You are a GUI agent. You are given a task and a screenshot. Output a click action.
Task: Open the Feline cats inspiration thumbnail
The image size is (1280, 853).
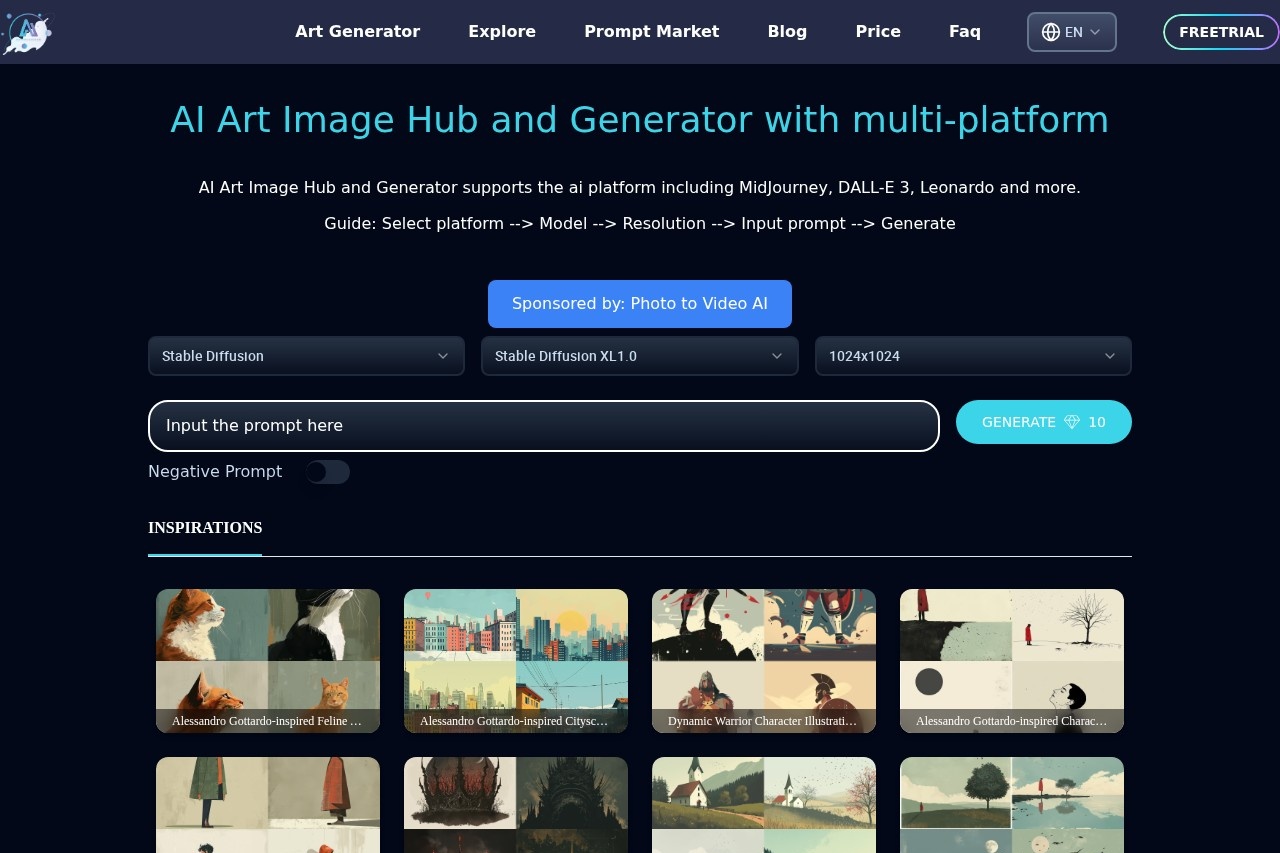(268, 660)
